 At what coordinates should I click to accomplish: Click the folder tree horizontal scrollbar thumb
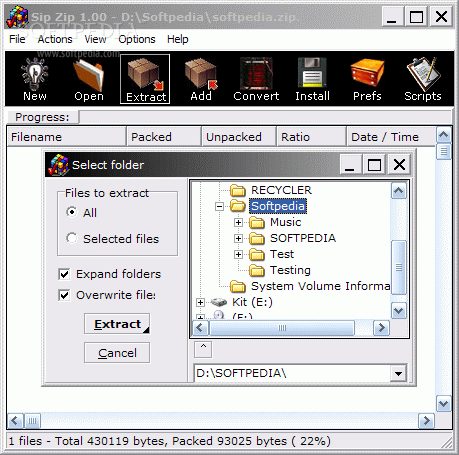point(282,328)
